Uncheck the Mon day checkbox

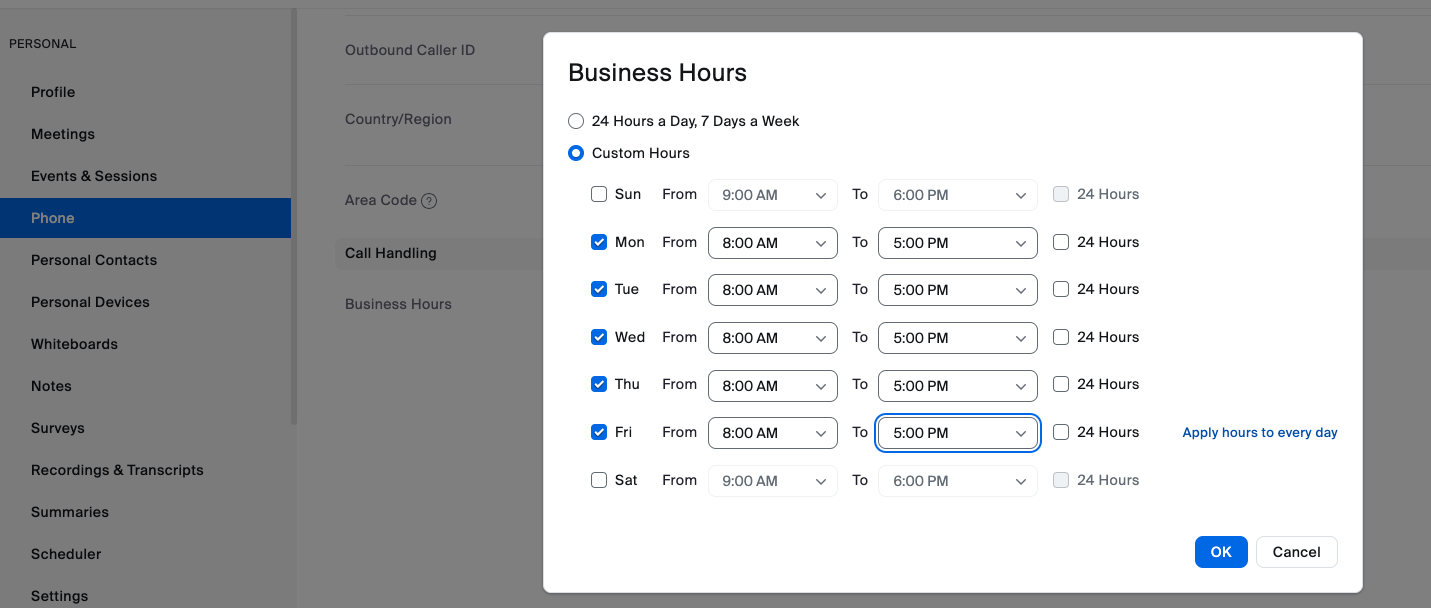(x=599, y=242)
